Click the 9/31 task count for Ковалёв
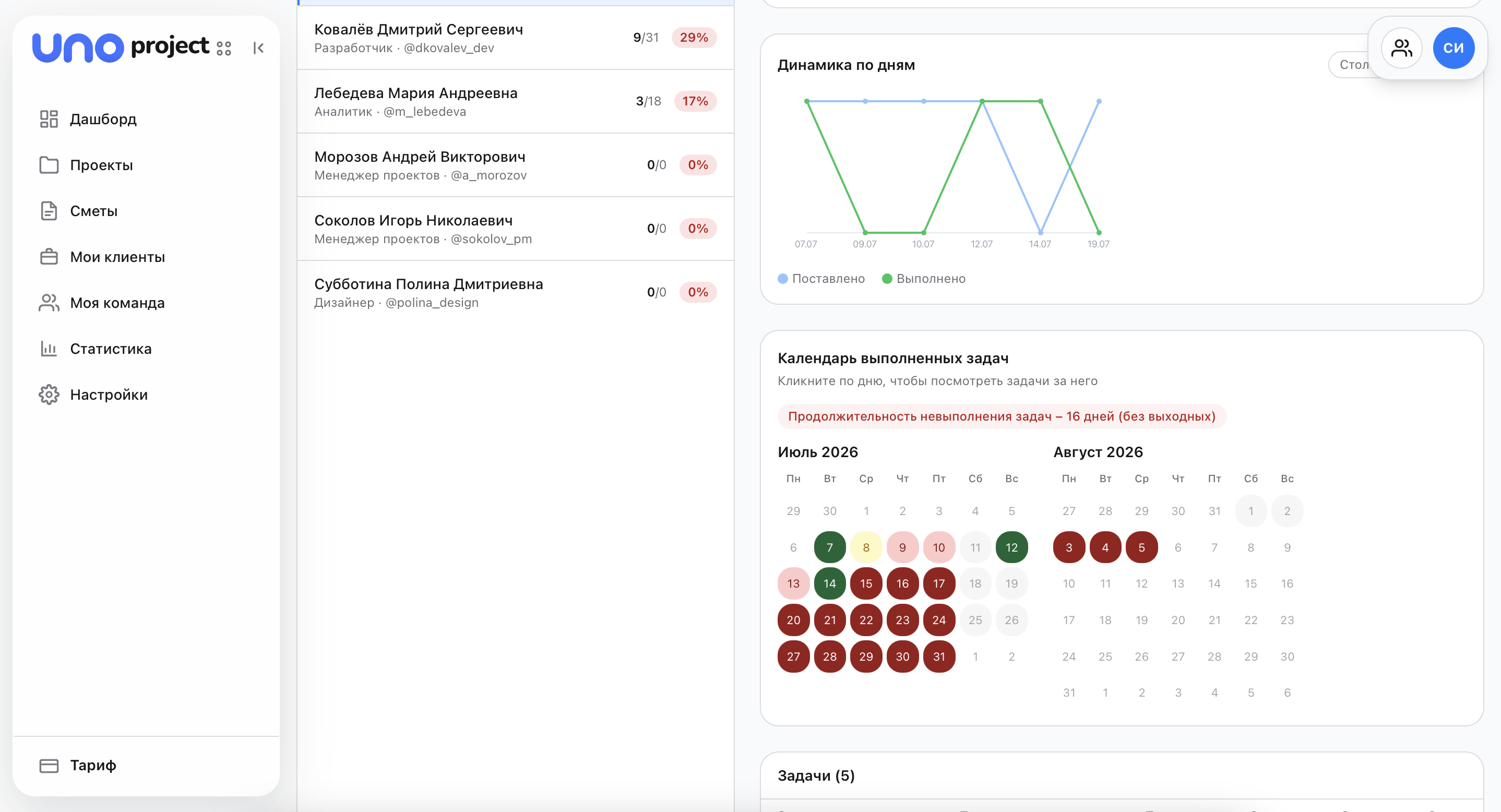The height and width of the screenshot is (812, 1501). point(646,37)
